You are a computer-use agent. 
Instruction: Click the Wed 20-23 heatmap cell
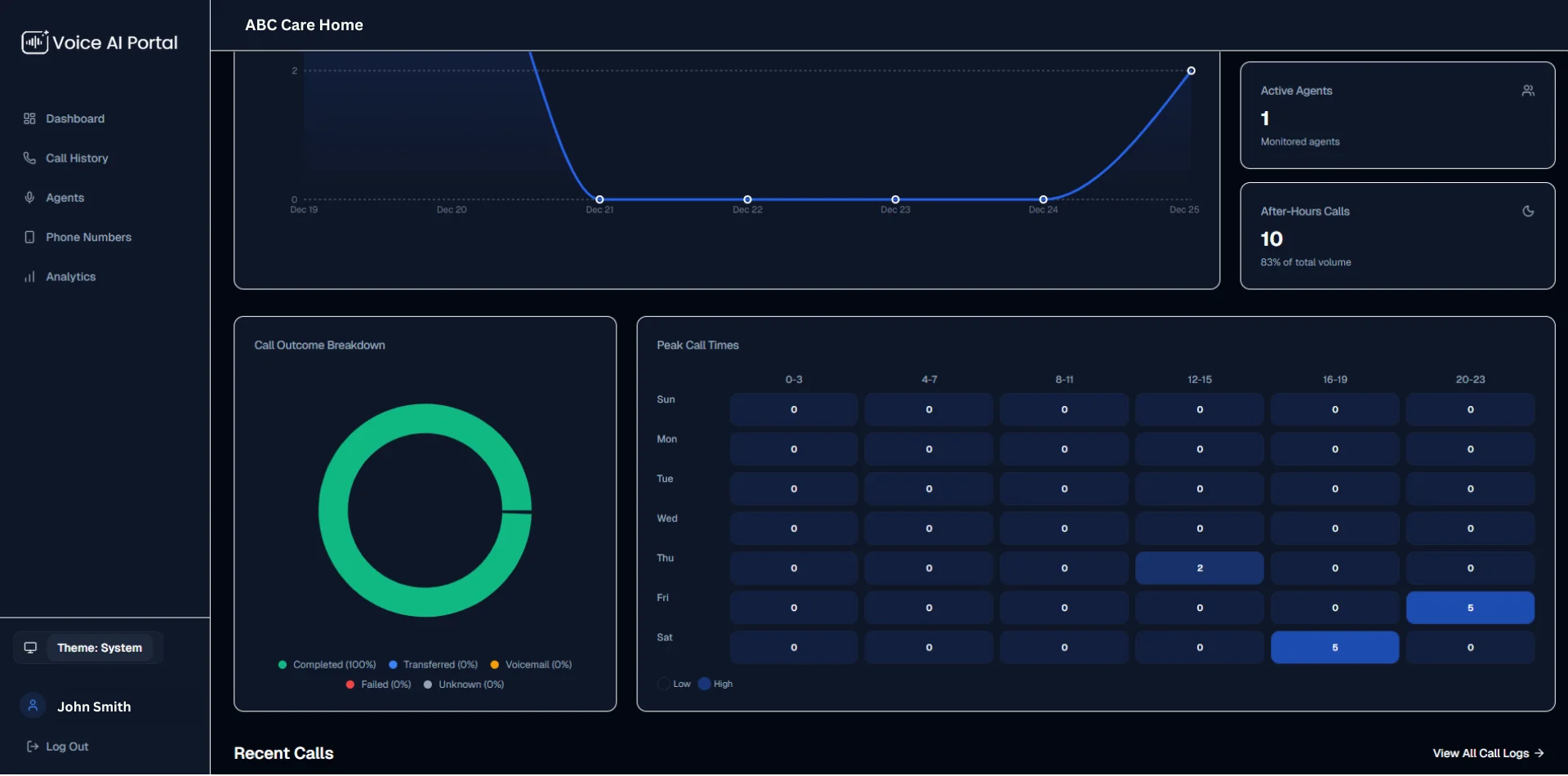pyautogui.click(x=1470, y=528)
